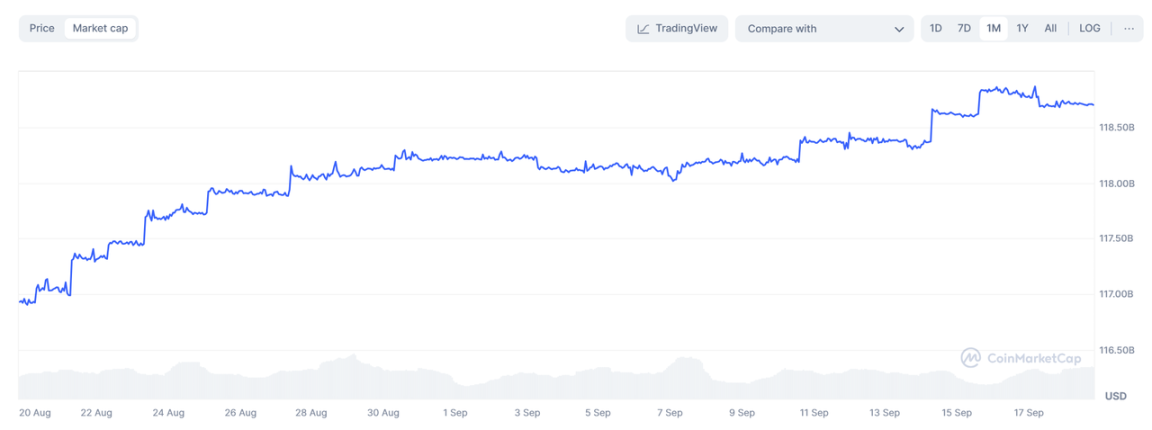This screenshot has height=430, width=1152.
Task: Click the 1 Sep date label
Action: (x=455, y=412)
